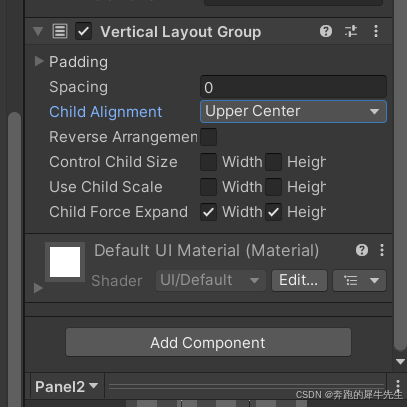This screenshot has height=407, width=407.
Task: Open Vertical Layout Group preset settings icon
Action: pos(351,31)
